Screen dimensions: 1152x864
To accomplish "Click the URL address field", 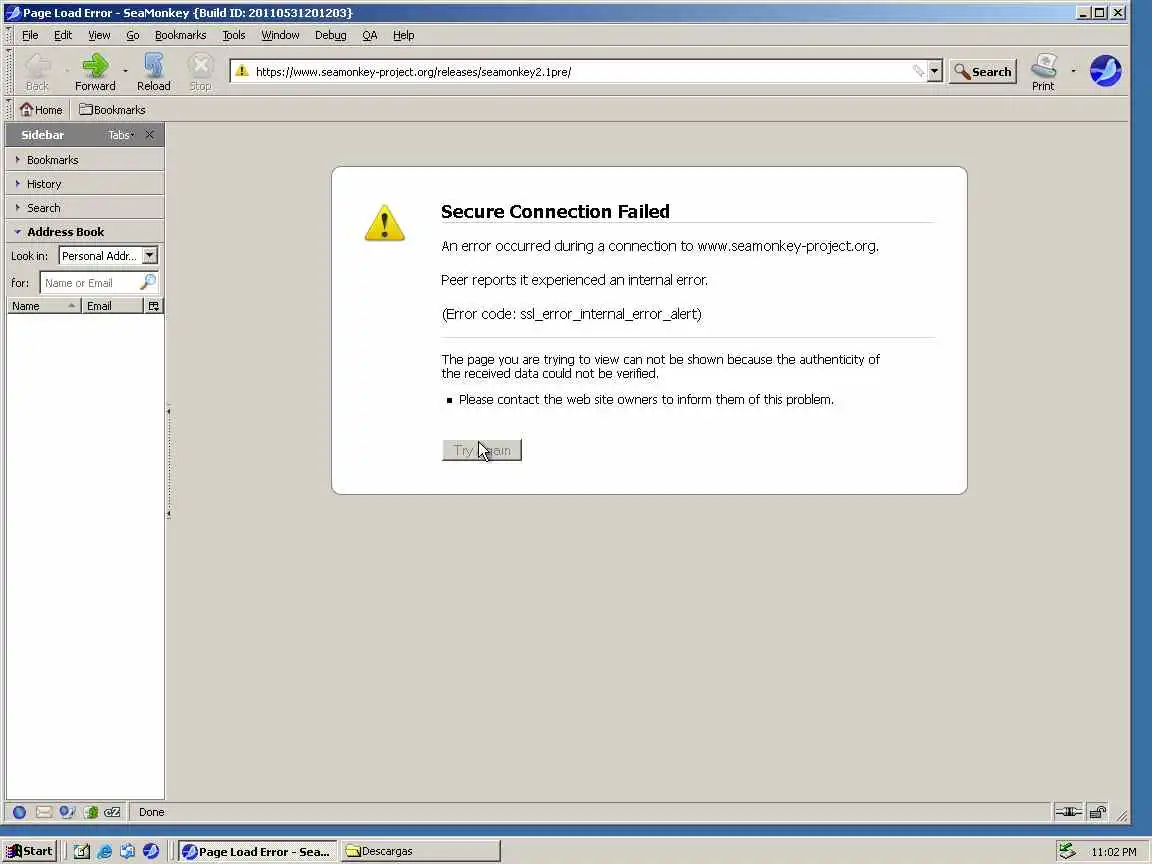I will coord(580,71).
